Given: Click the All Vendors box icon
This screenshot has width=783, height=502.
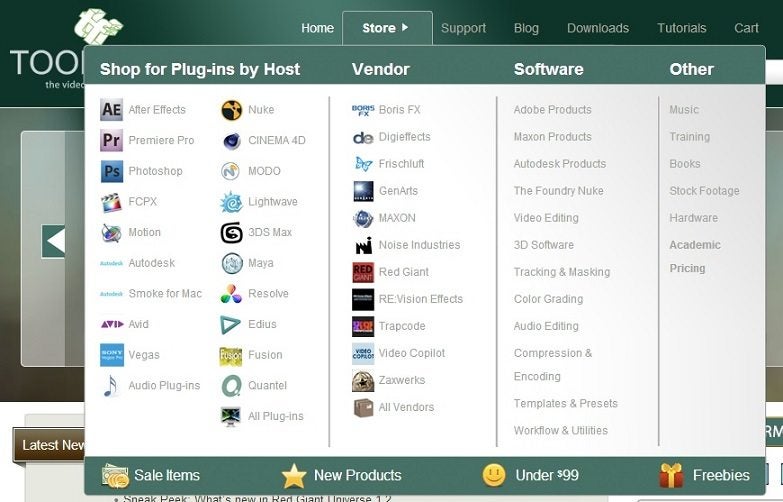Looking at the screenshot, I should pos(364,408).
